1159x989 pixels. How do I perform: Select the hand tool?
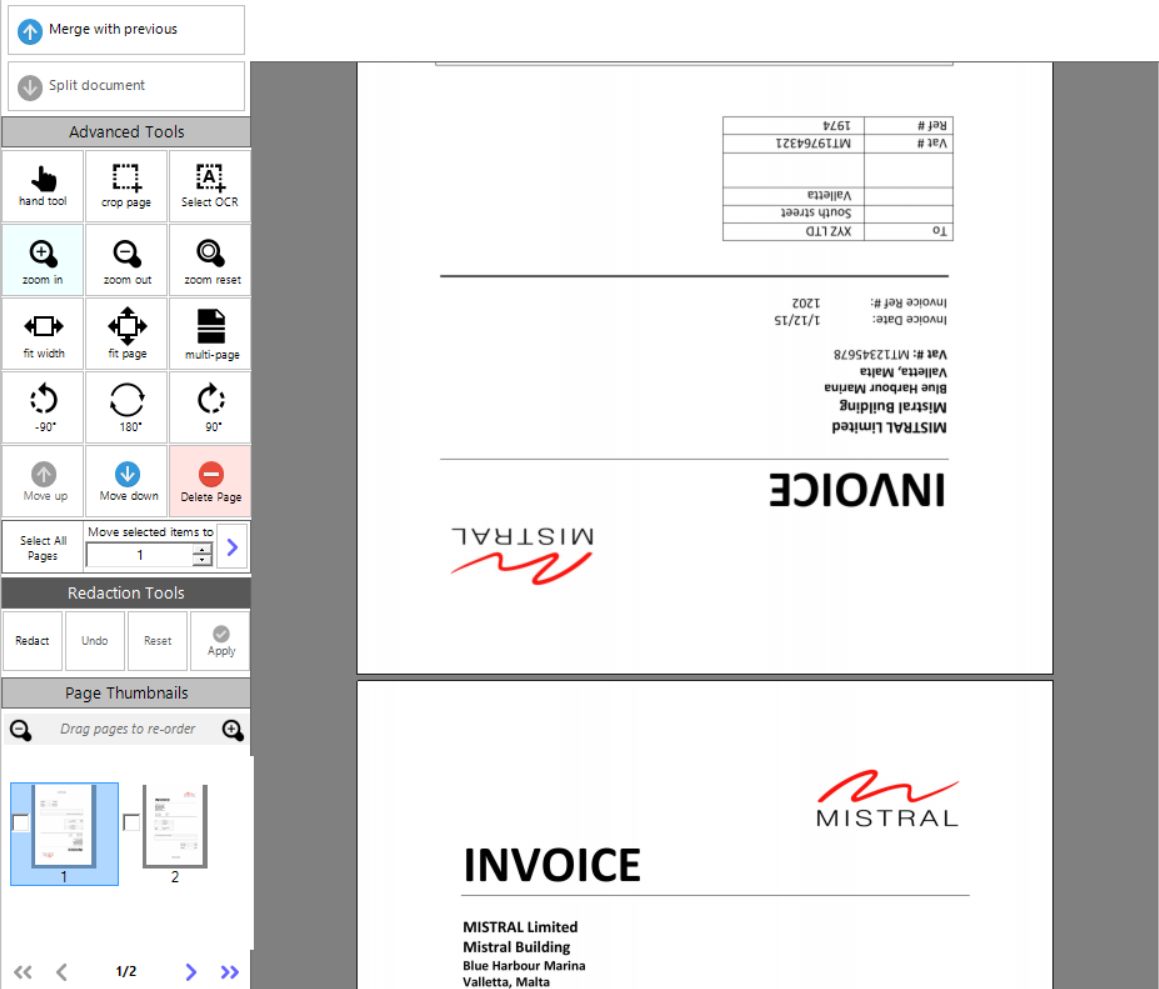(43, 186)
